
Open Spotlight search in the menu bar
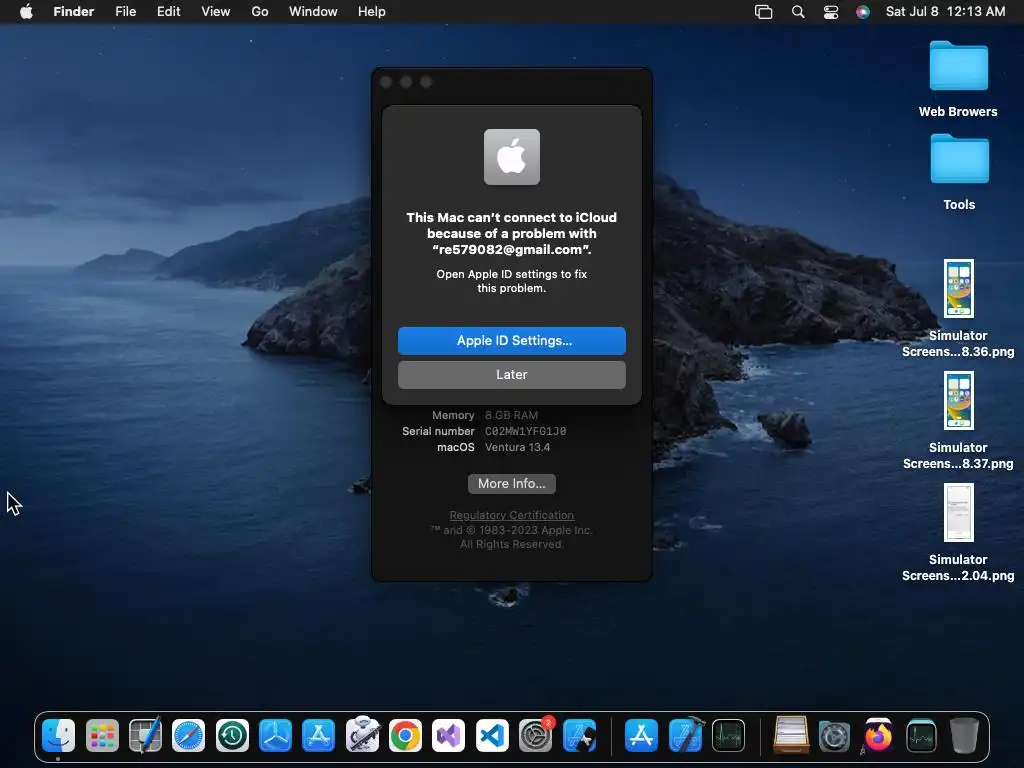[798, 12]
